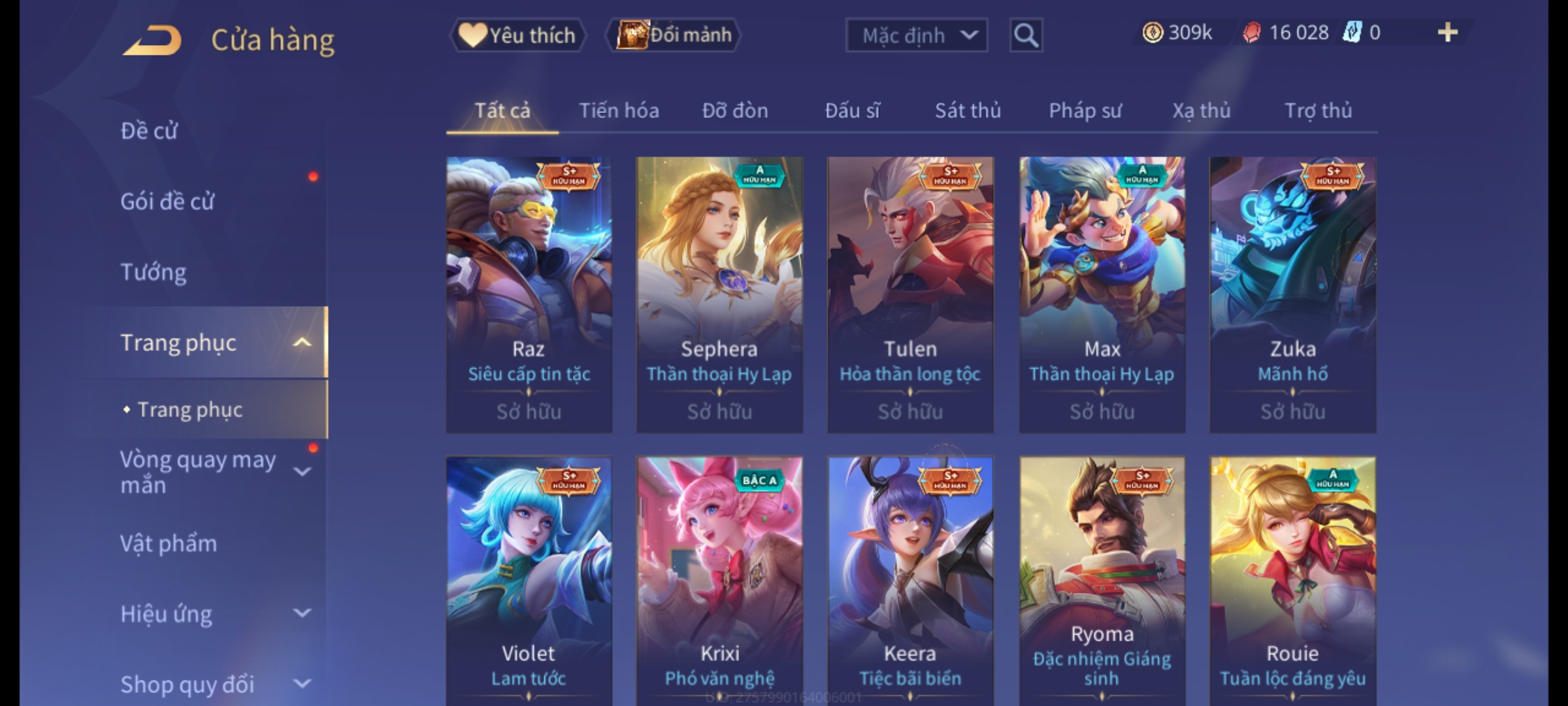The height and width of the screenshot is (706, 1568).
Task: Tap the golden back arrow icon
Action: click(x=152, y=41)
